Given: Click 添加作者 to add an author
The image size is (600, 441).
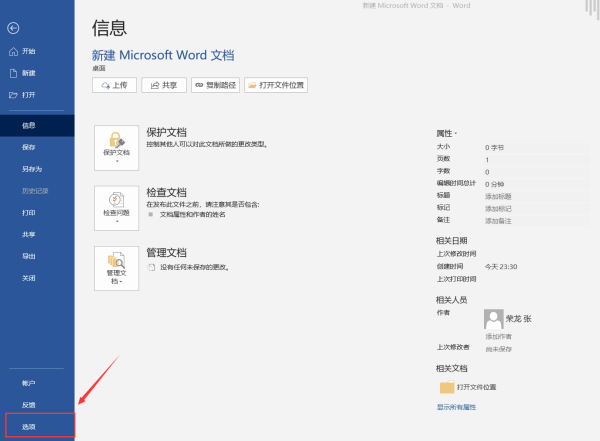Looking at the screenshot, I should [x=499, y=337].
